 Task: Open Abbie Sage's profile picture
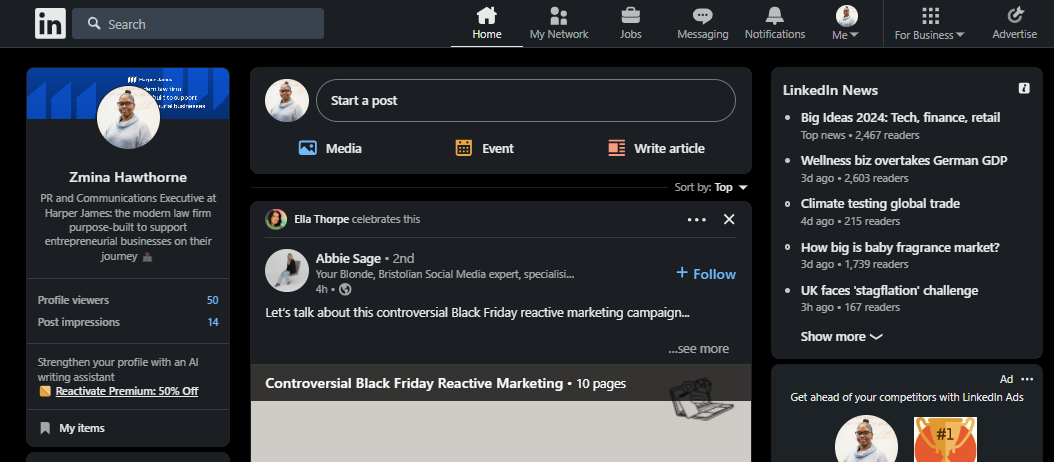pos(287,270)
